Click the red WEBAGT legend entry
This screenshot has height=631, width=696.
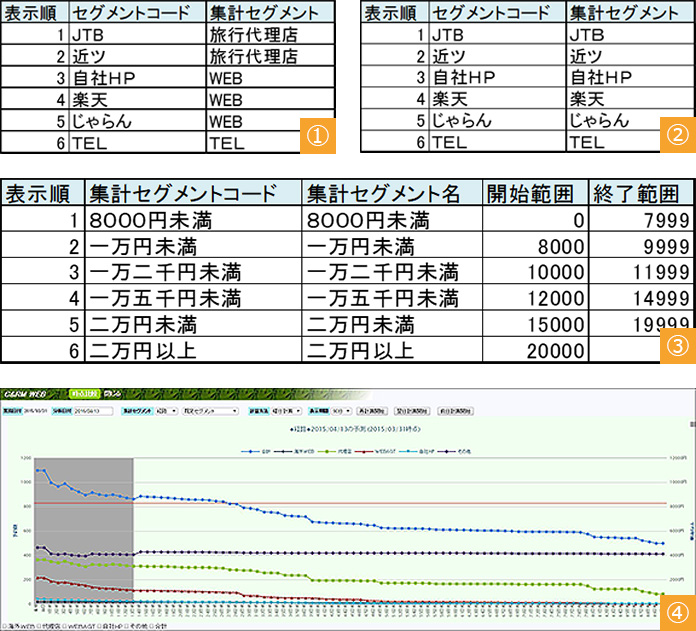[x=375, y=451]
